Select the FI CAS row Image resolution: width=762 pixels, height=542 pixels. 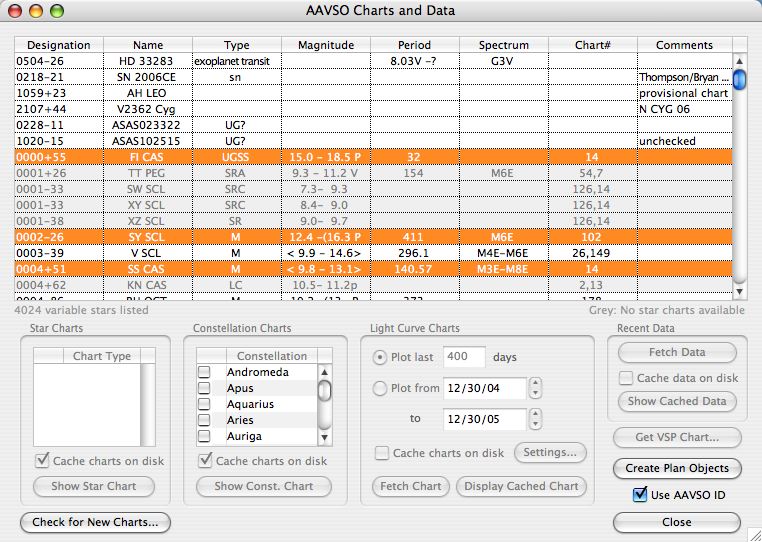[373, 157]
